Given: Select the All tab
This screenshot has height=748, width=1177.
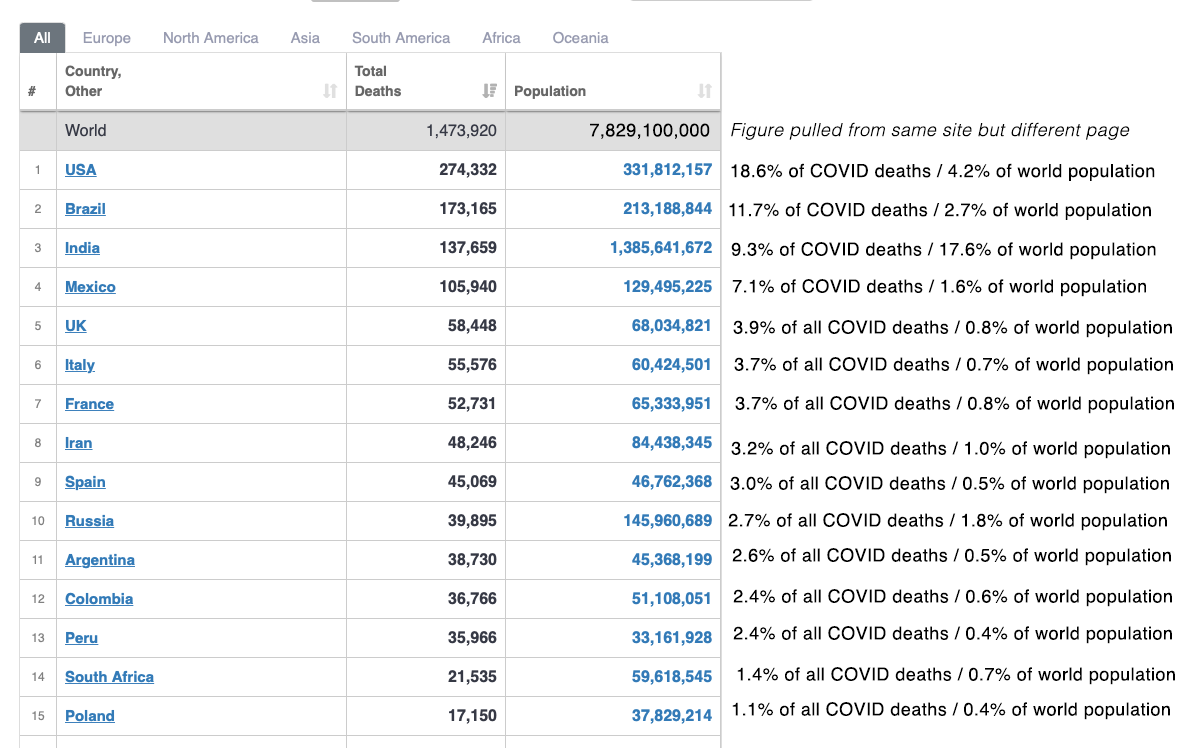Looking at the screenshot, I should point(42,38).
